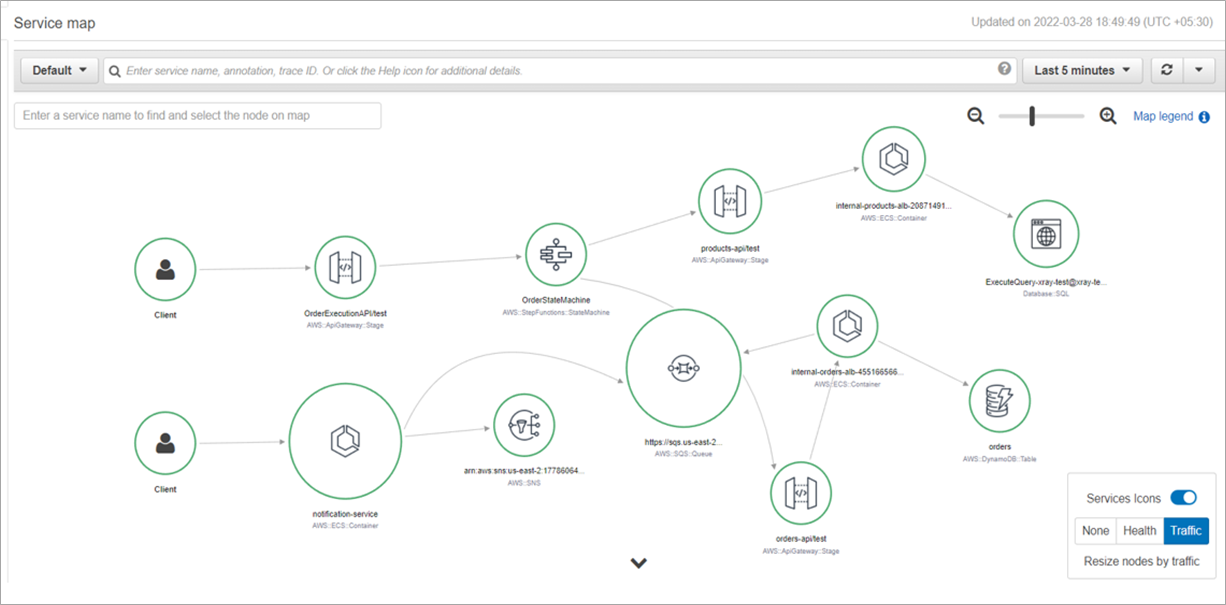1226x605 pixels.
Task: Open the refresh options dropdown arrow
Action: [x=1199, y=70]
